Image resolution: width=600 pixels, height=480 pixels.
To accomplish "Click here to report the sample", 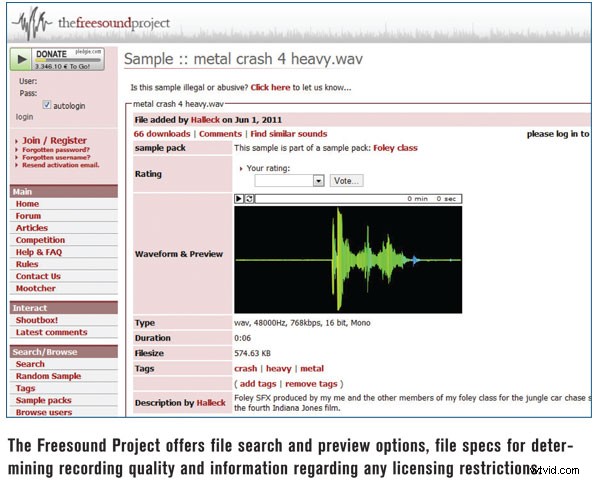I will click(x=270, y=87).
